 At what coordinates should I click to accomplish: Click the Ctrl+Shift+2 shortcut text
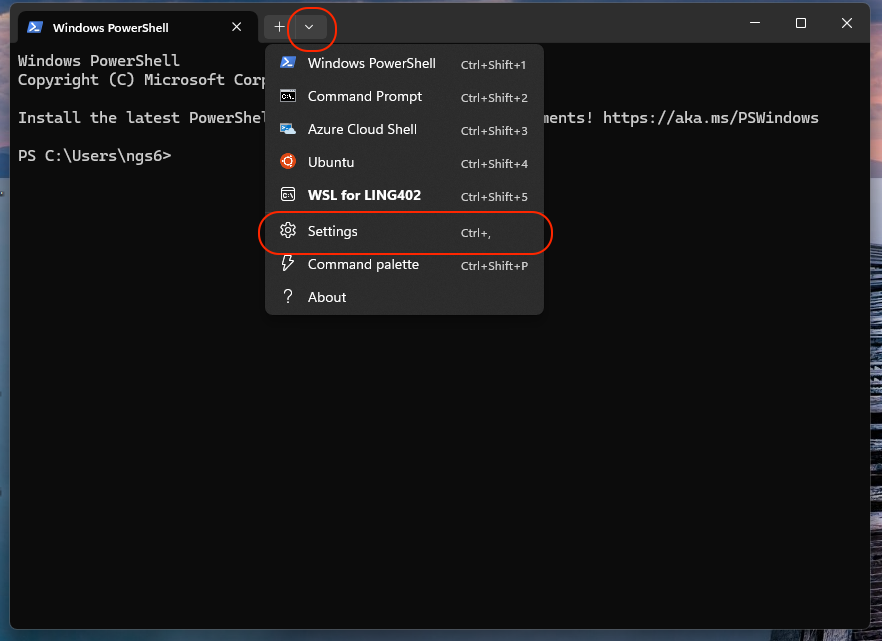[x=494, y=98]
